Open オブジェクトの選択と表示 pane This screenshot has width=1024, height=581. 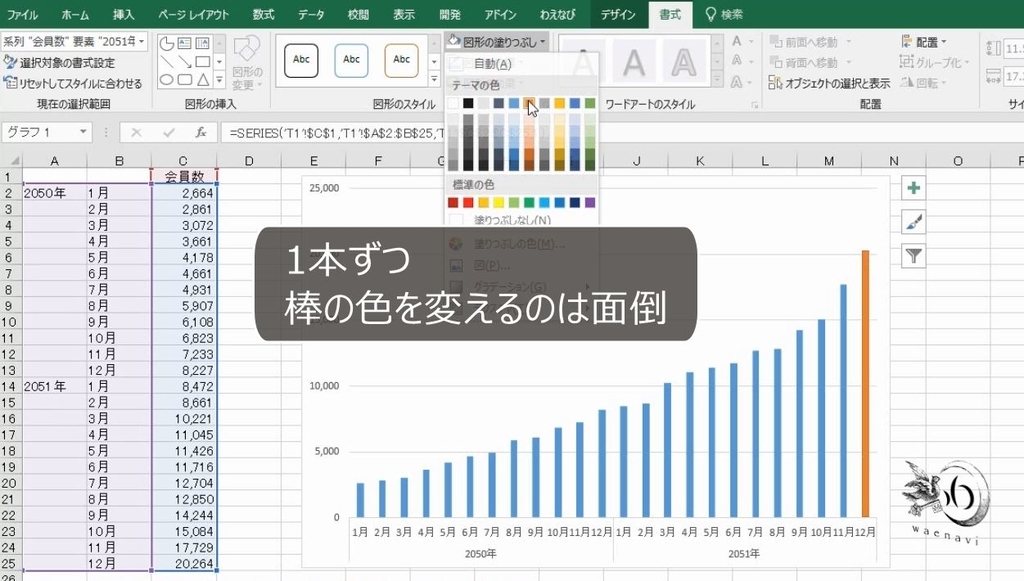coord(829,83)
